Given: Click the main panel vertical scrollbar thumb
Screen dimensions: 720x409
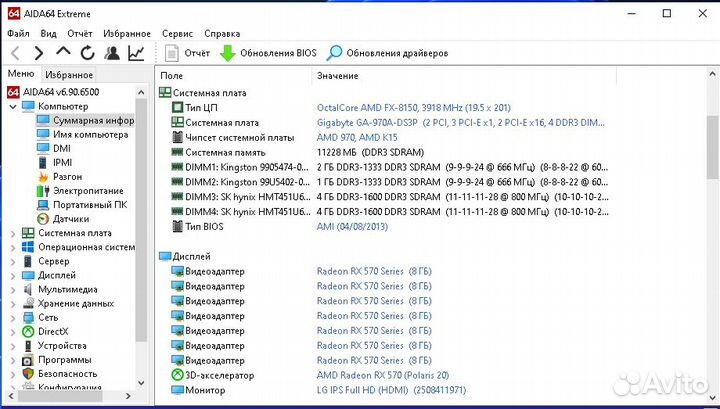Looking at the screenshot, I should pyautogui.click(x=712, y=147).
